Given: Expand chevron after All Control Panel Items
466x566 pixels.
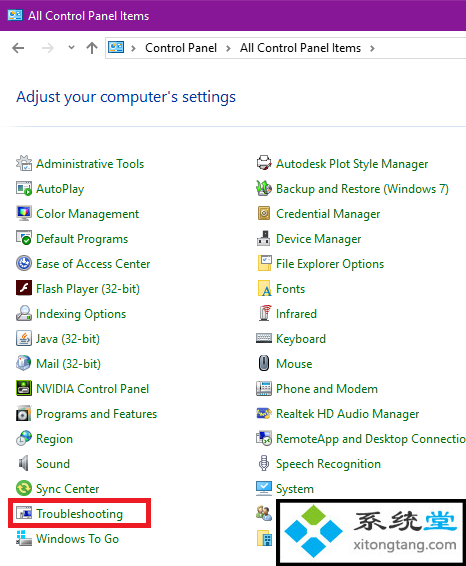Looking at the screenshot, I should click(x=372, y=48).
